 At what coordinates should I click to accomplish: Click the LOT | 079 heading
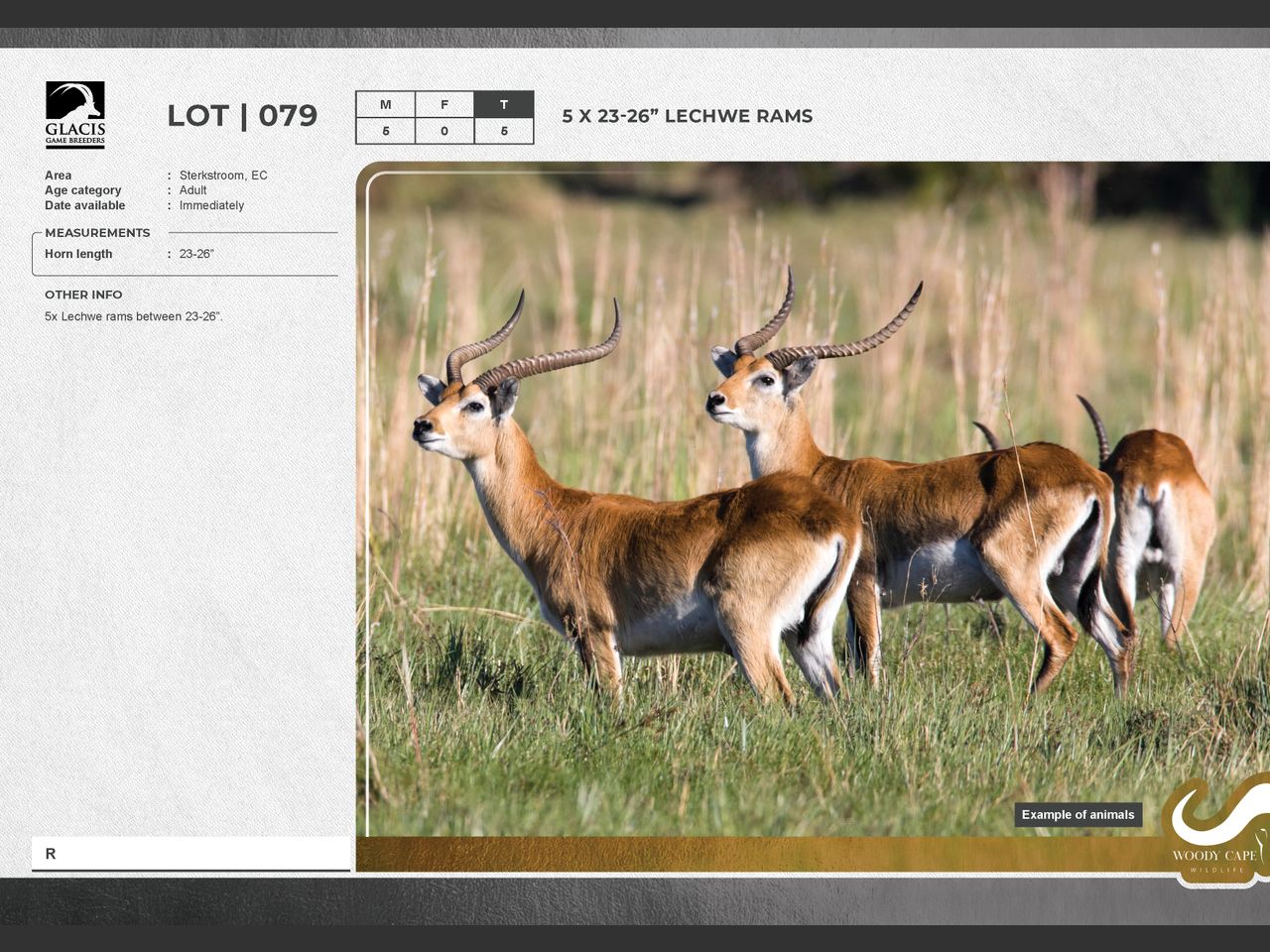coord(242,116)
